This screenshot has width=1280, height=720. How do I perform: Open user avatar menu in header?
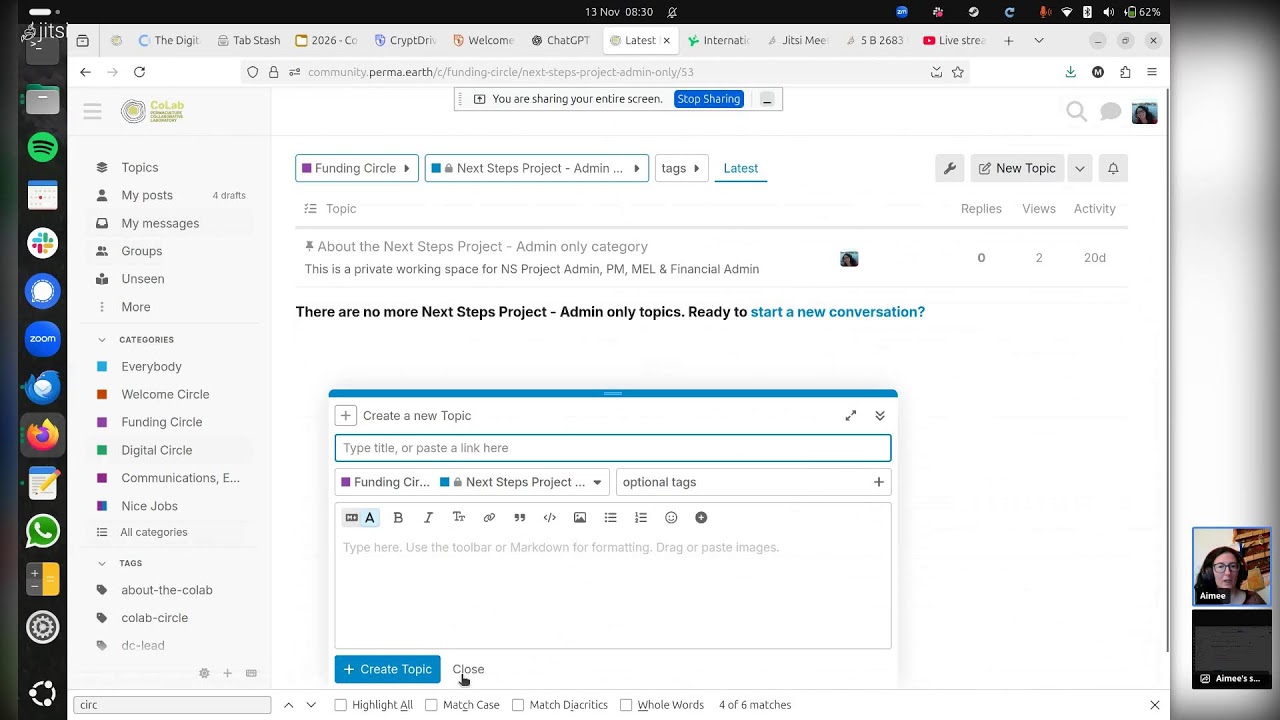tap(1145, 112)
